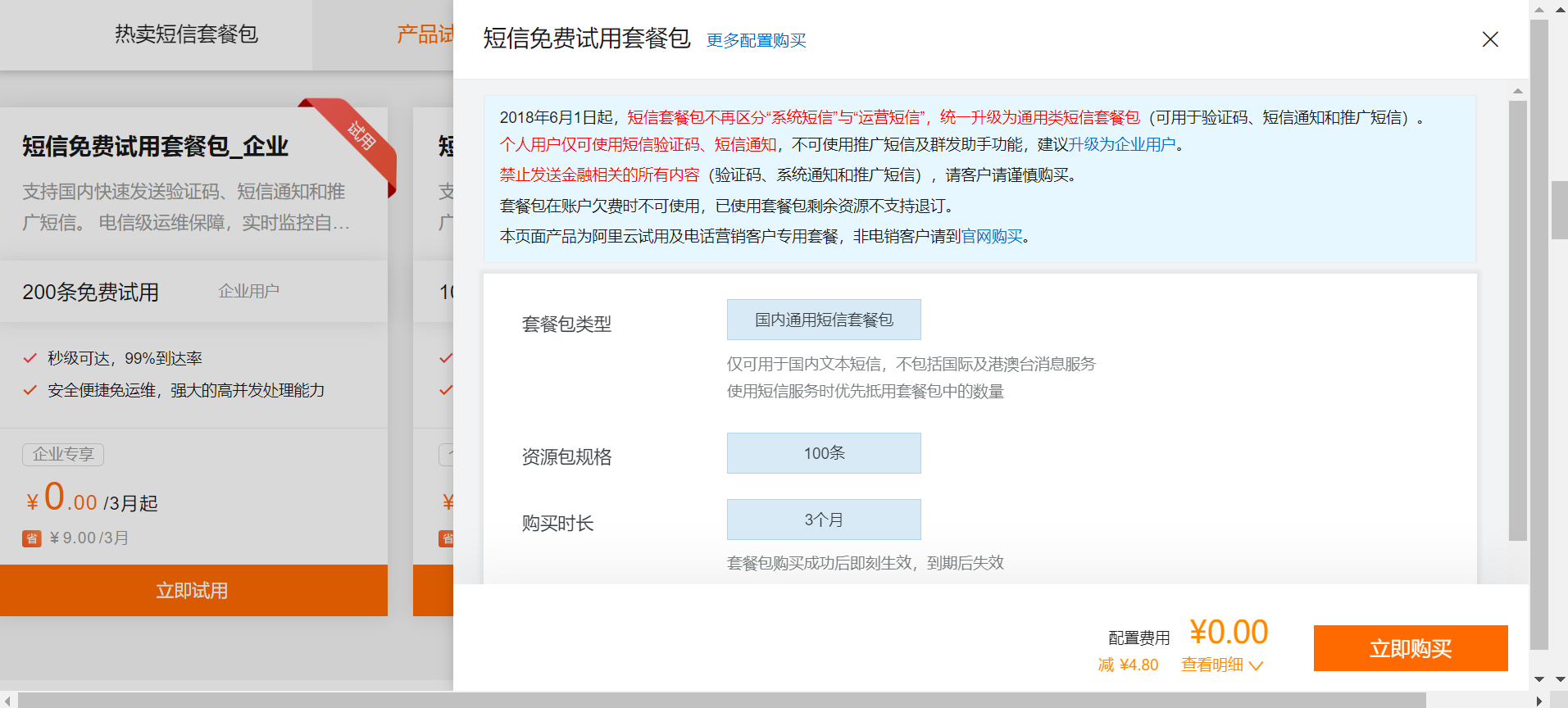Click 升级为企业用户 link
The image size is (1568, 708).
pyautogui.click(x=1122, y=144)
